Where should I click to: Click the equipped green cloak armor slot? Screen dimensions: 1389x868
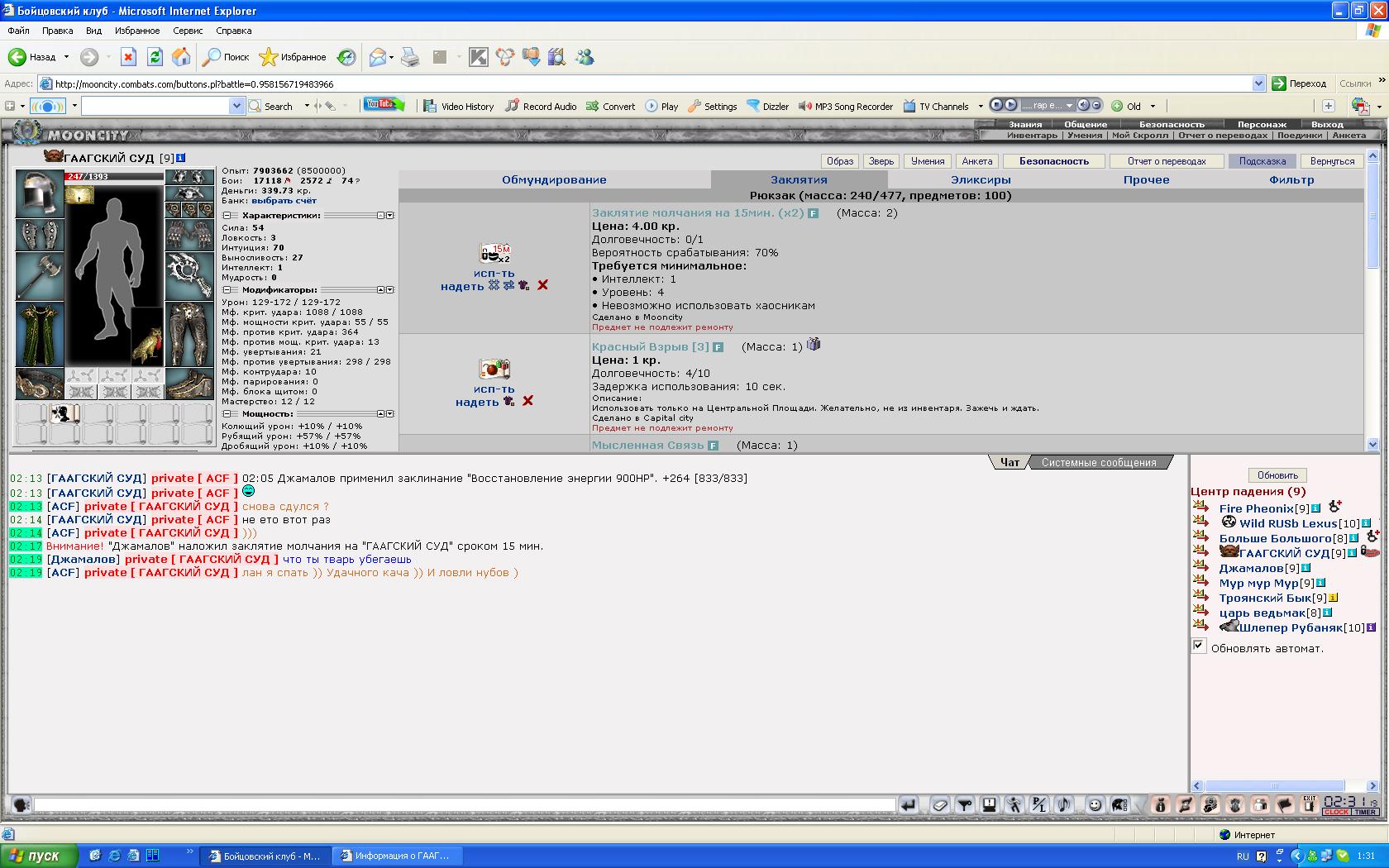point(39,333)
